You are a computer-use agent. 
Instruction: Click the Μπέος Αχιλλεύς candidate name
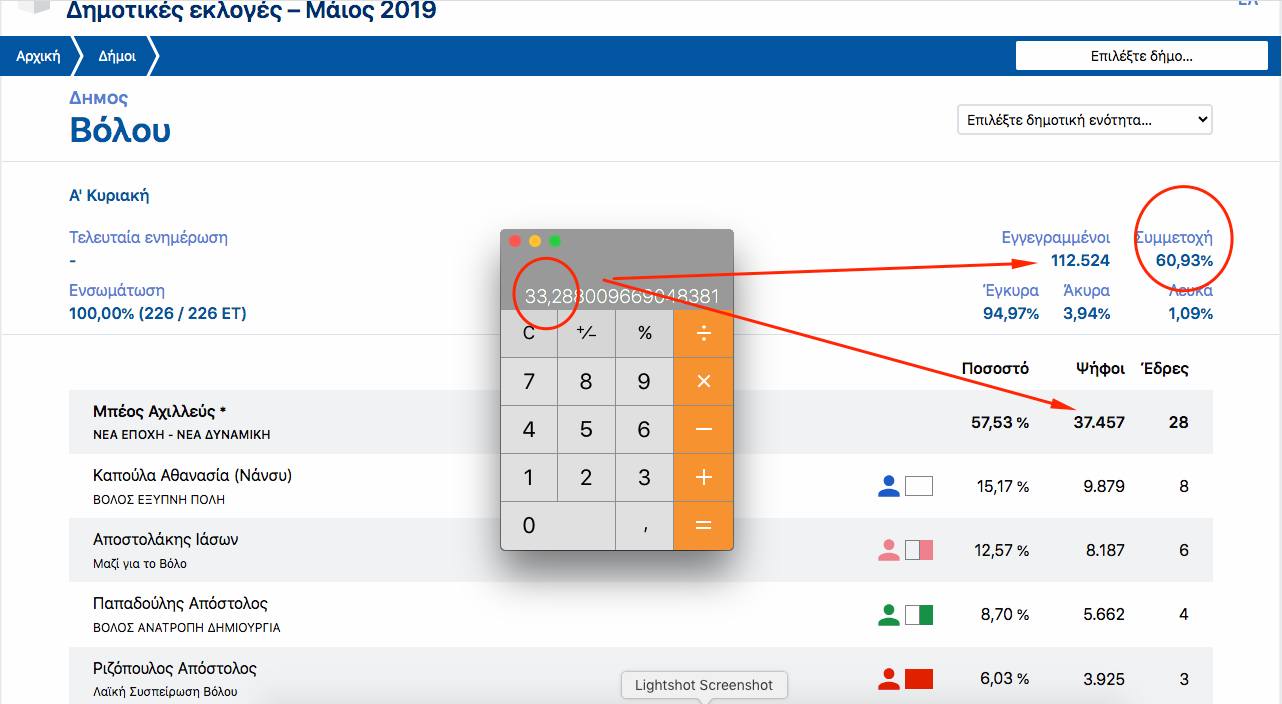coord(161,411)
